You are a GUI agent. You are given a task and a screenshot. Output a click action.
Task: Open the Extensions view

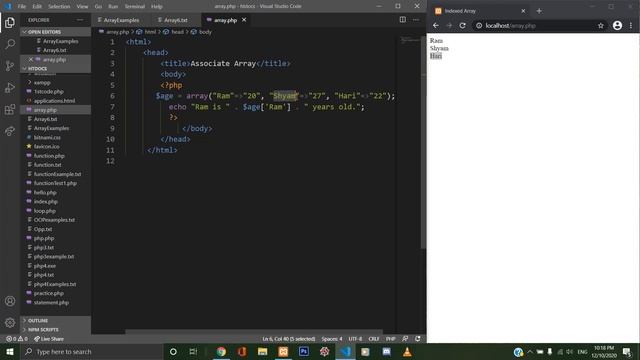(x=10, y=109)
